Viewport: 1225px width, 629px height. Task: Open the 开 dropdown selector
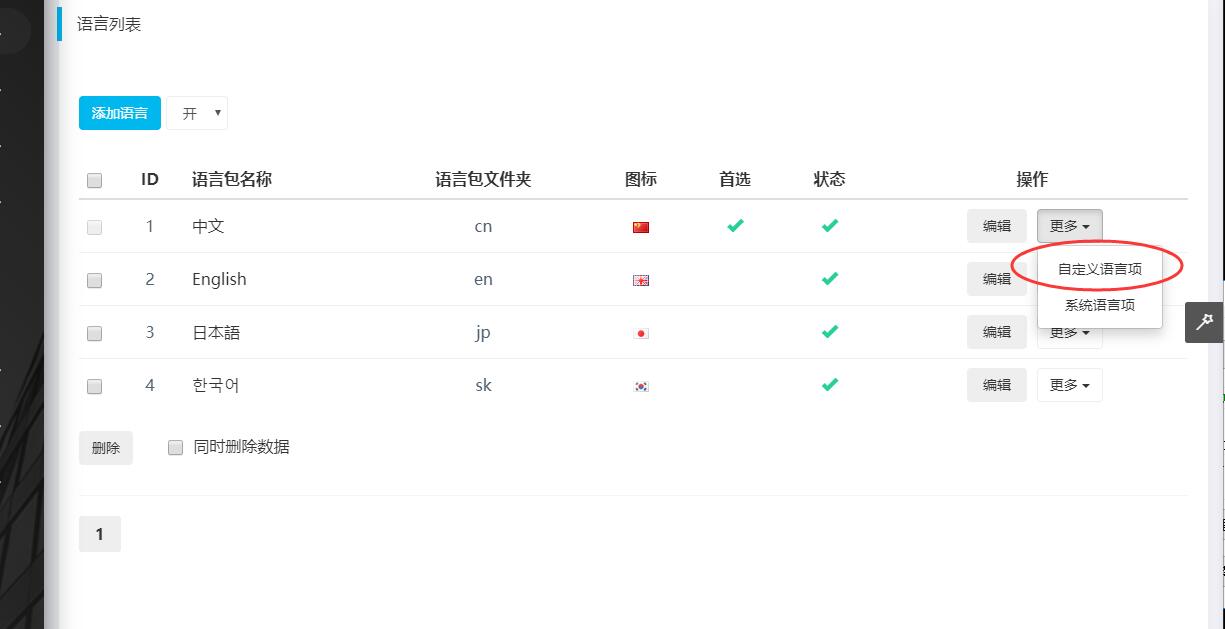pyautogui.click(x=198, y=114)
